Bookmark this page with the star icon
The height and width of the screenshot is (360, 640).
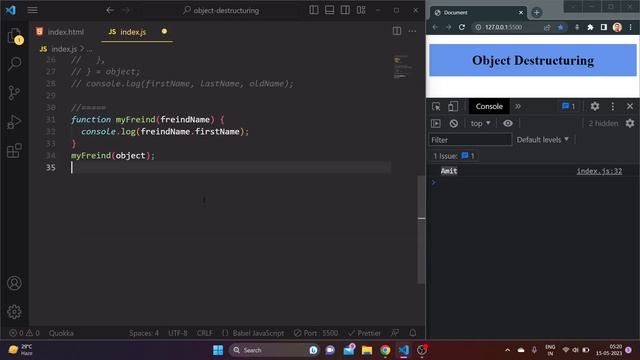560,27
